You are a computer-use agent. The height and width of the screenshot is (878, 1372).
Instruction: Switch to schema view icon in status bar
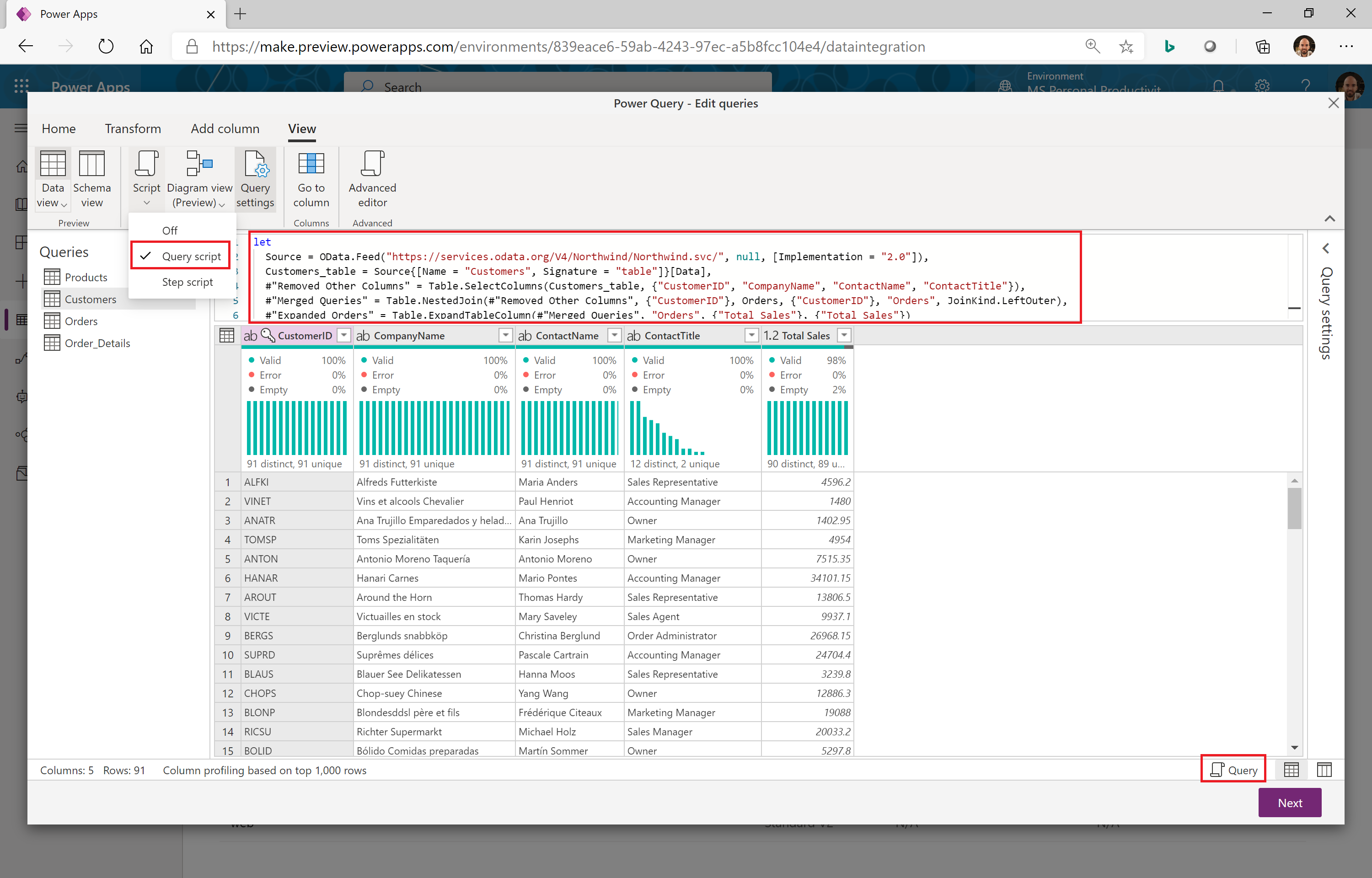pos(1324,770)
